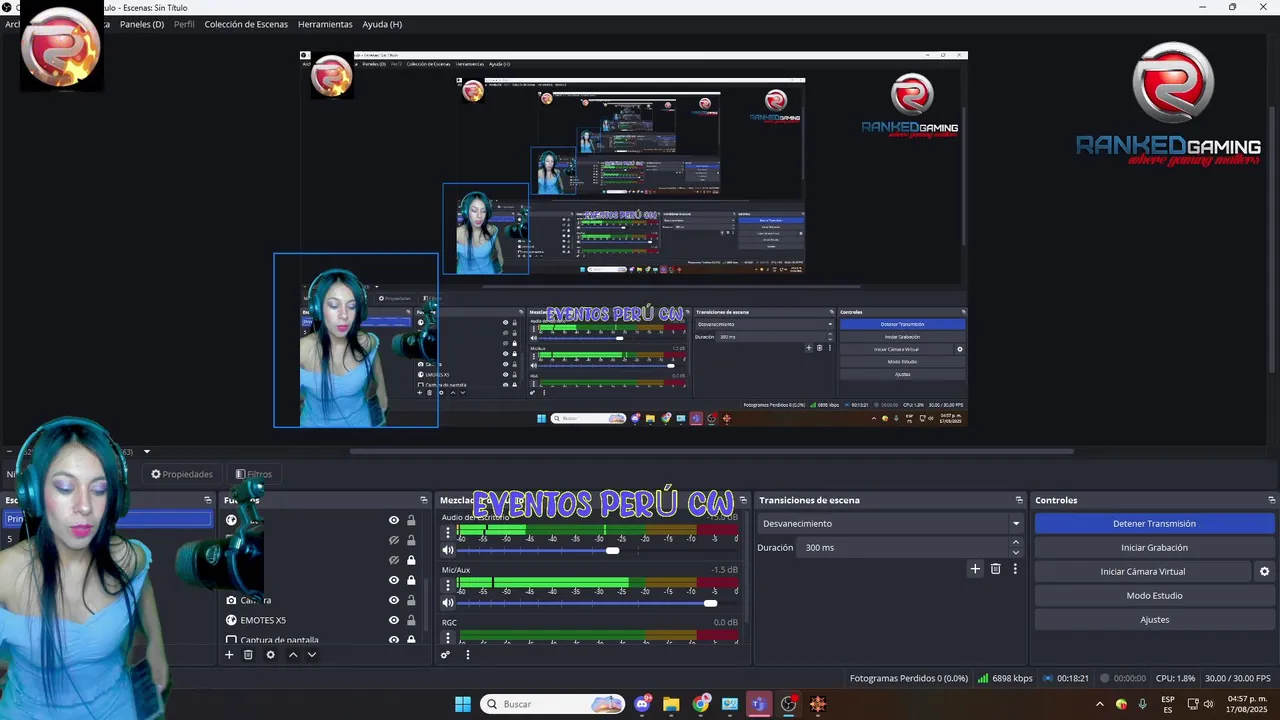Toggle visibility of Captura de pantalla source

pos(394,640)
